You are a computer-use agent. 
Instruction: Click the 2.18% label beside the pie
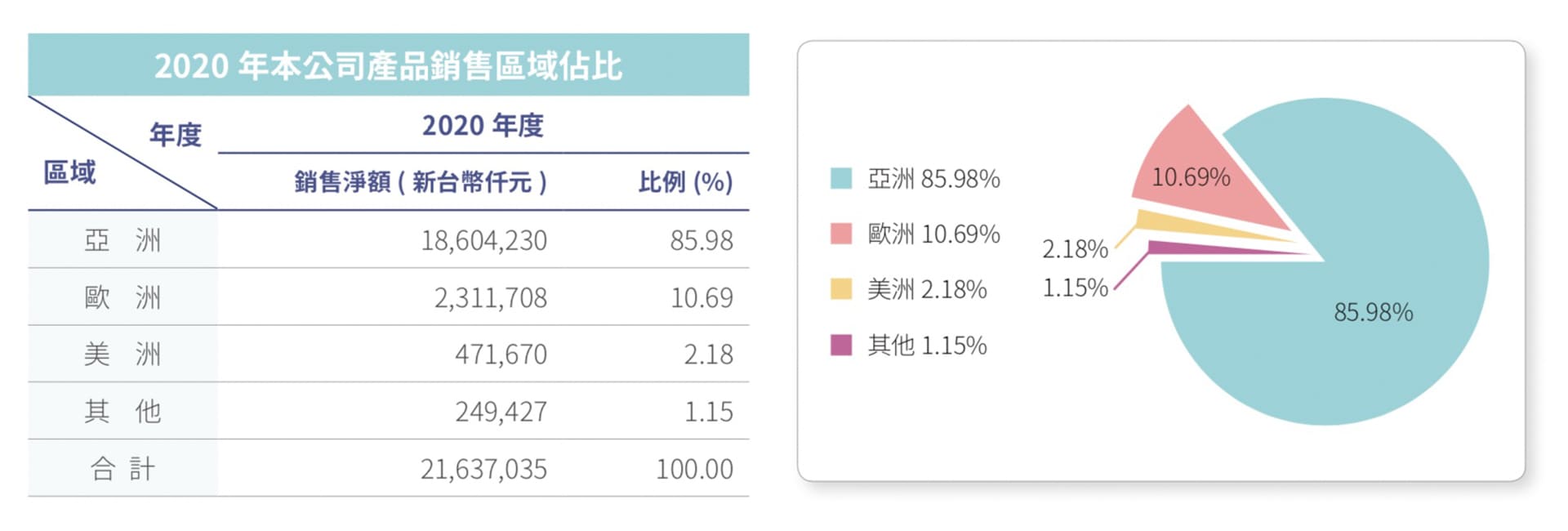pos(1075,248)
